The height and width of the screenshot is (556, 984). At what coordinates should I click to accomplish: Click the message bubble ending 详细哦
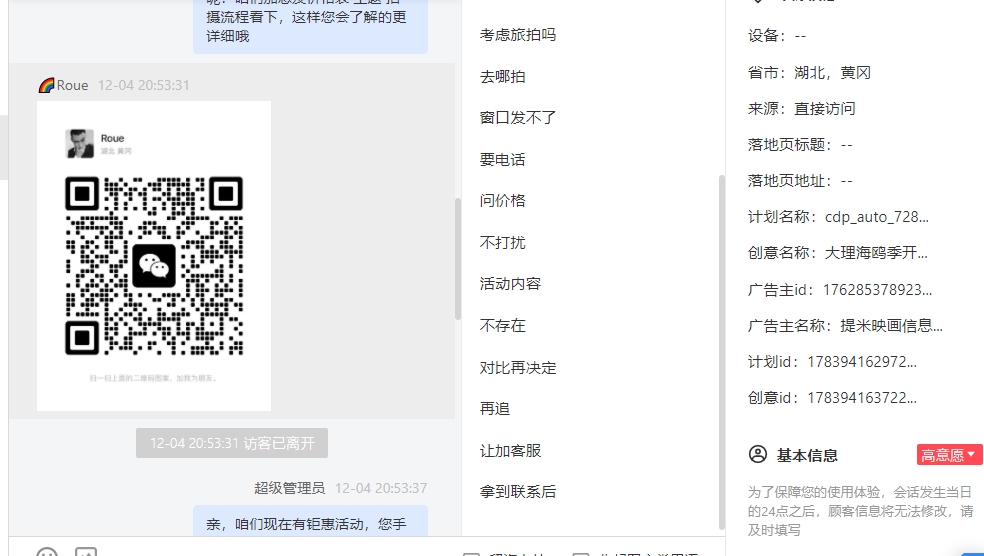(x=310, y=25)
